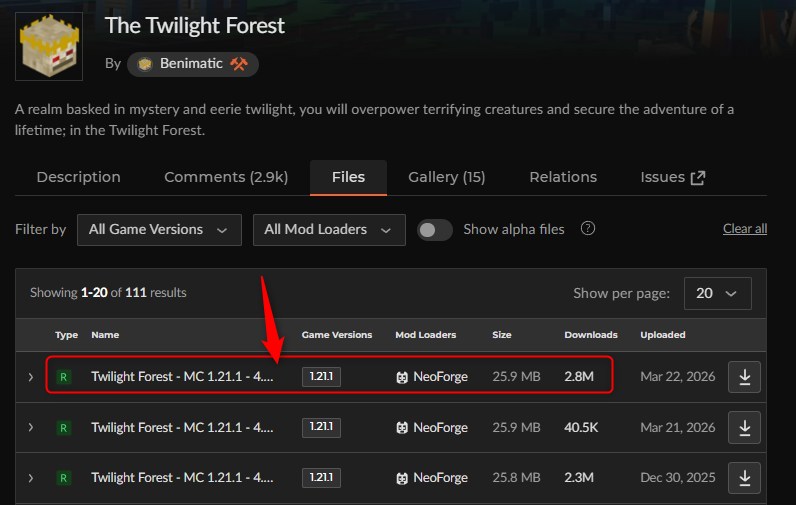Click Benimatic's small avatar icon

coord(145,64)
